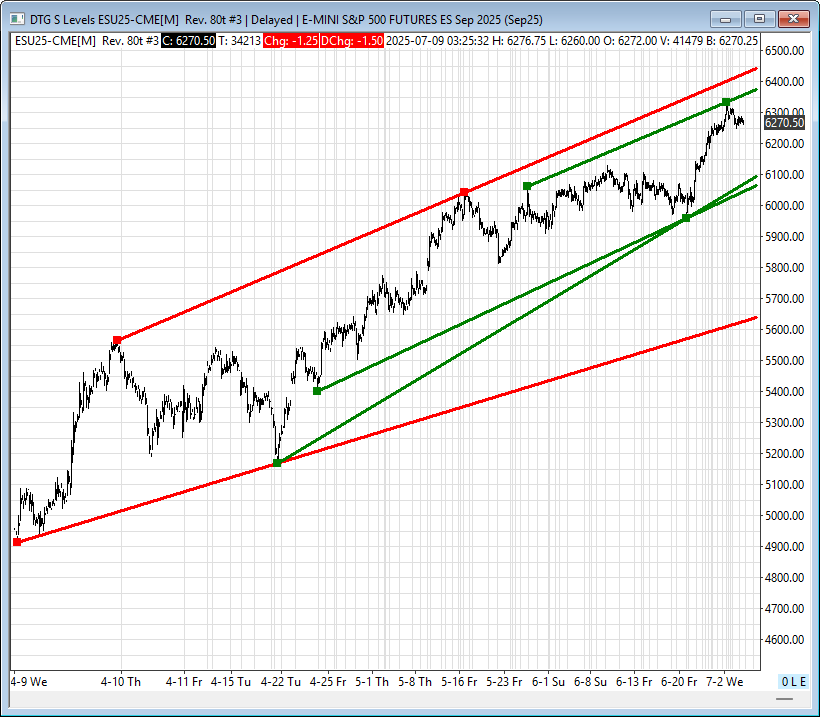Click the 6270.50 current price marker on axis
The width and height of the screenshot is (820, 717).
click(784, 123)
